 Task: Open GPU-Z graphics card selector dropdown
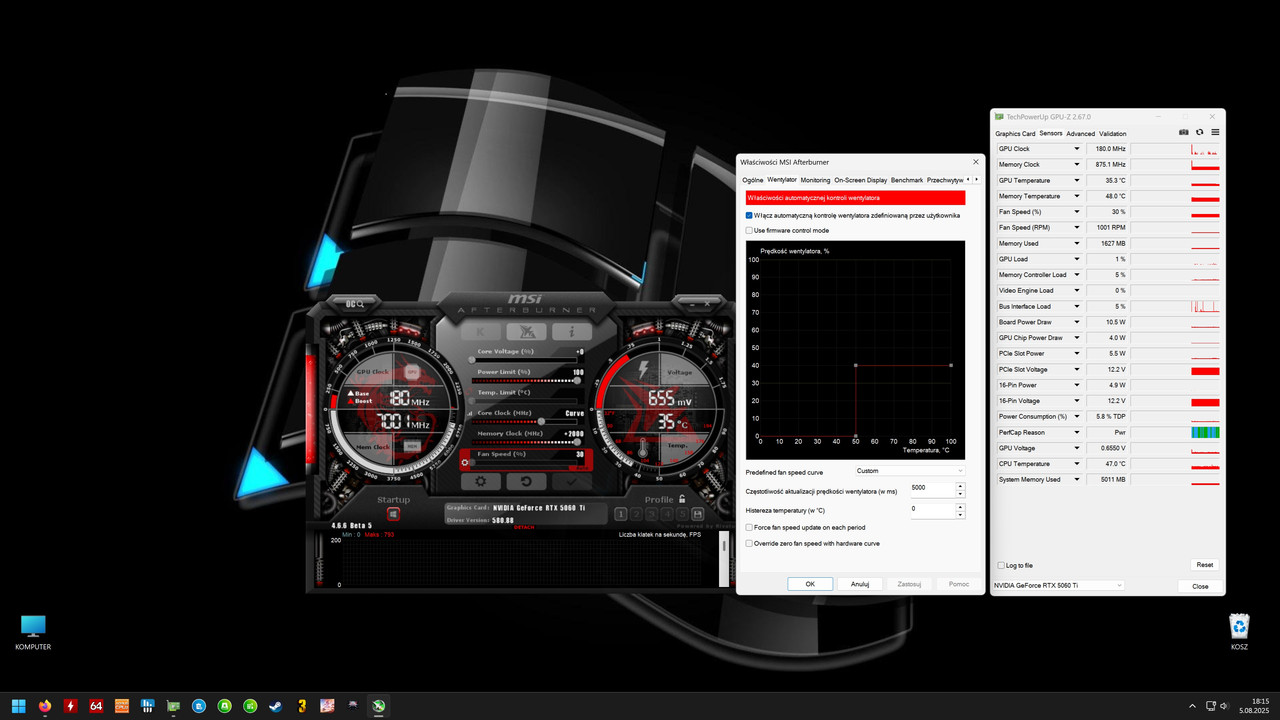tap(1058, 585)
